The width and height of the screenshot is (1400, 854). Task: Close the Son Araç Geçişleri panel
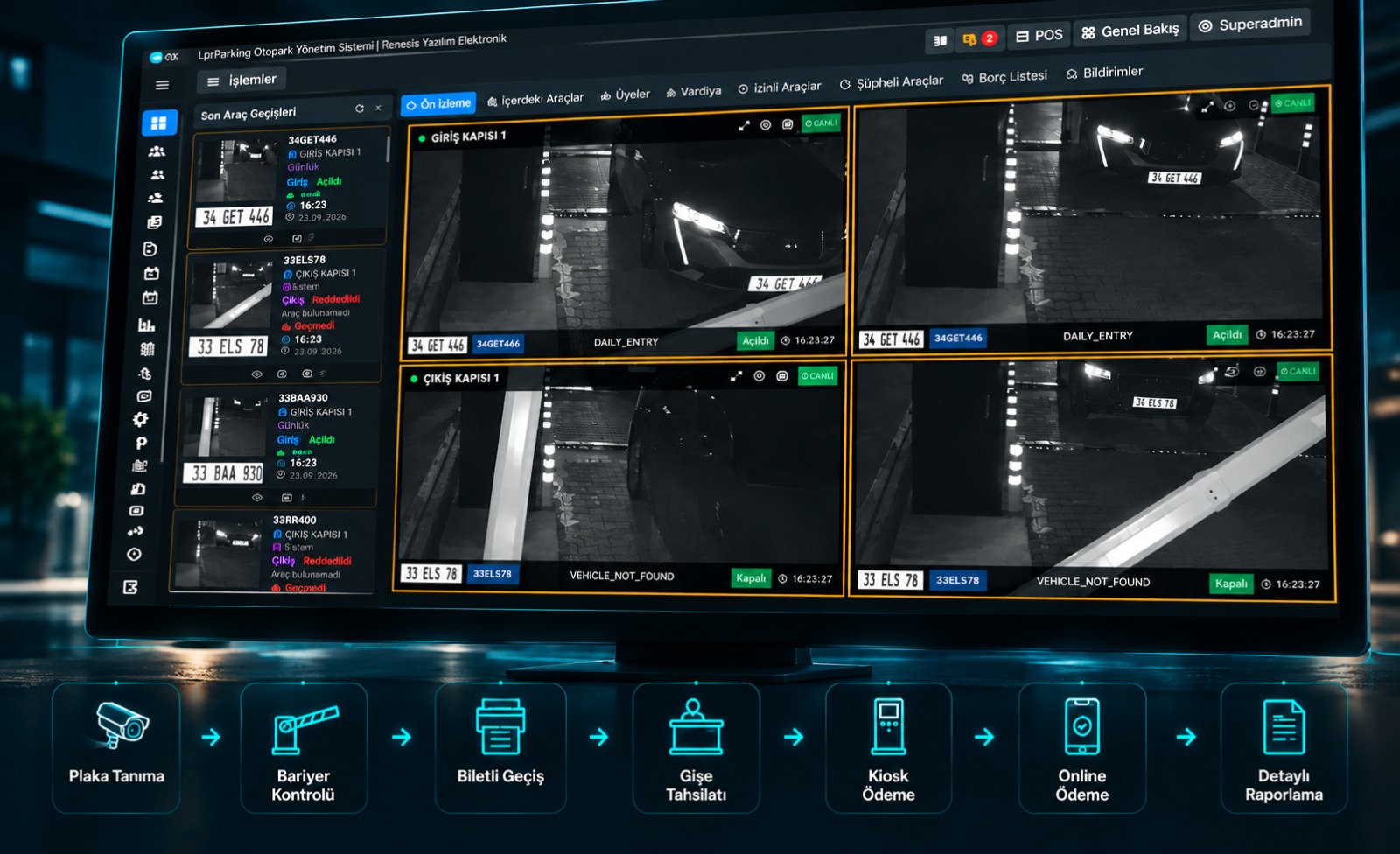tap(378, 108)
